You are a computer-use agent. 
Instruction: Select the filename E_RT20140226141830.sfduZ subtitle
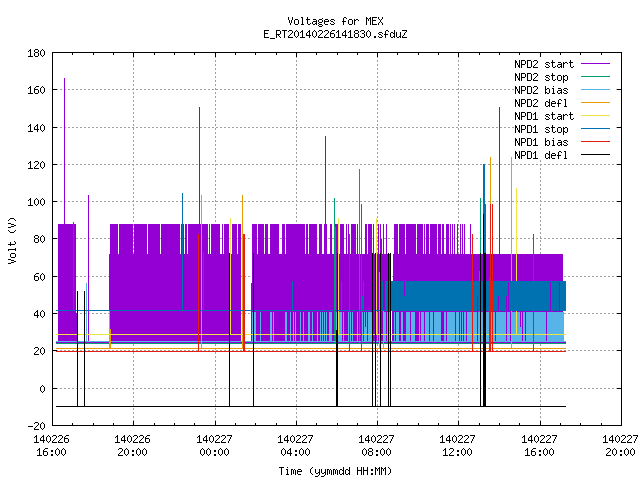tap(335, 34)
